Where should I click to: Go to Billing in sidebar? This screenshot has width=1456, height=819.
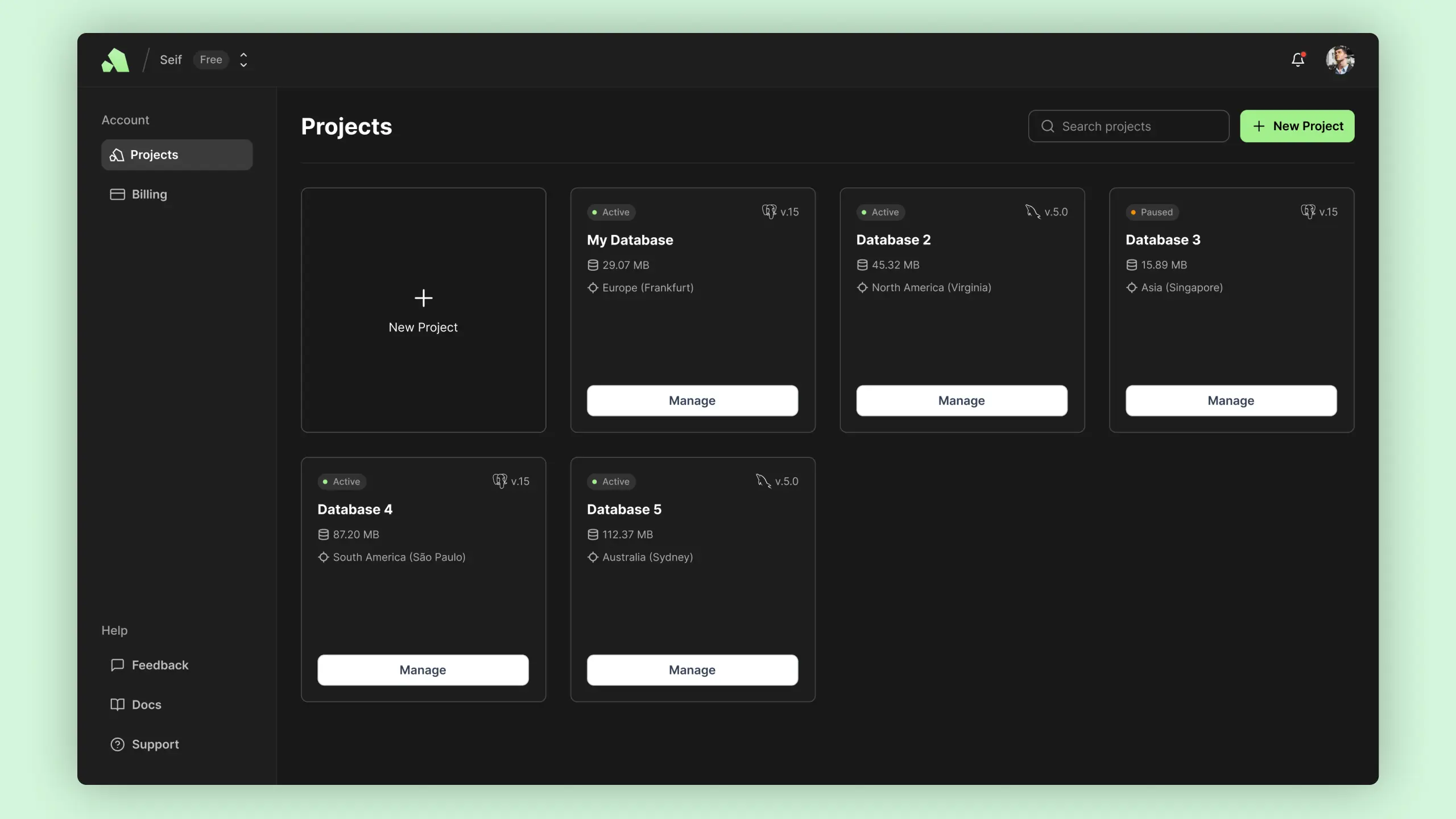(x=149, y=194)
